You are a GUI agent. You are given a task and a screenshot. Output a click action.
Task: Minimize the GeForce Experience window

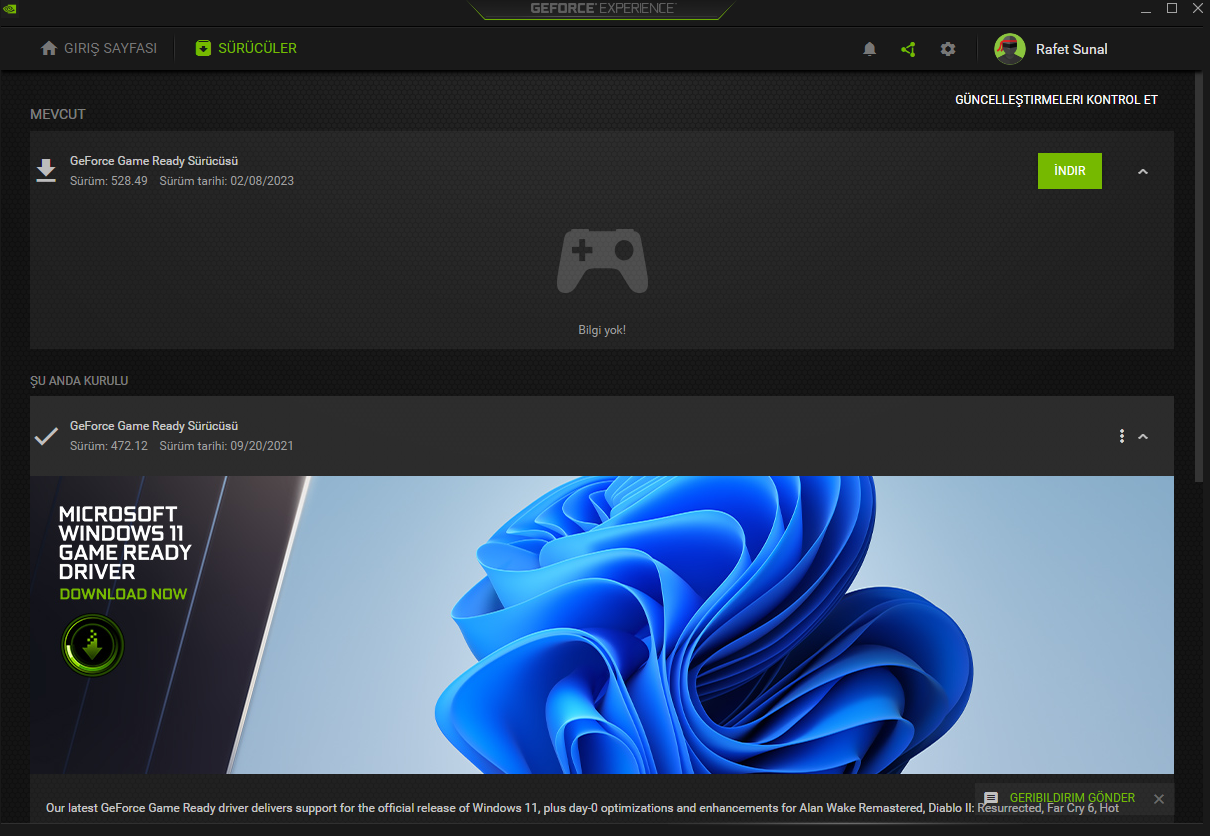click(x=1144, y=9)
